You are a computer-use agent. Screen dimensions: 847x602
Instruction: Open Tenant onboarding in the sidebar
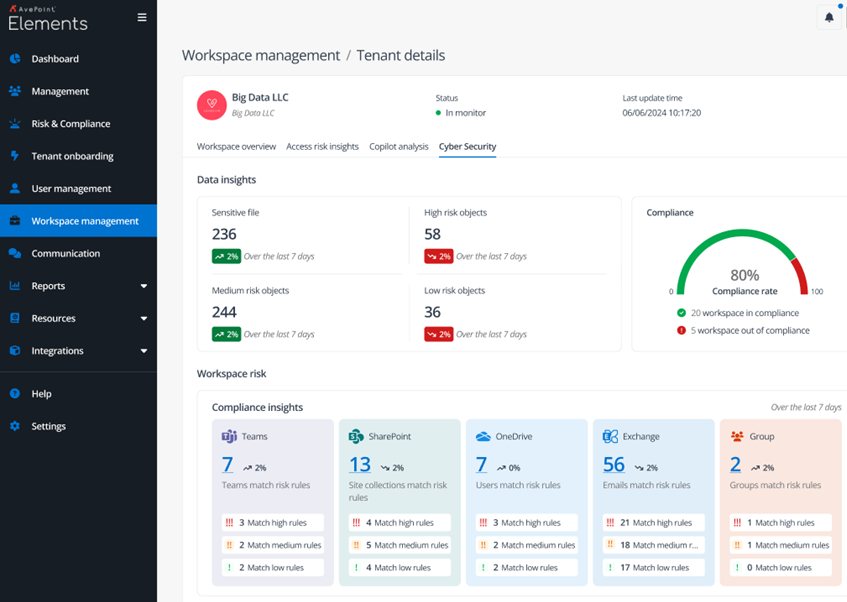point(78,156)
